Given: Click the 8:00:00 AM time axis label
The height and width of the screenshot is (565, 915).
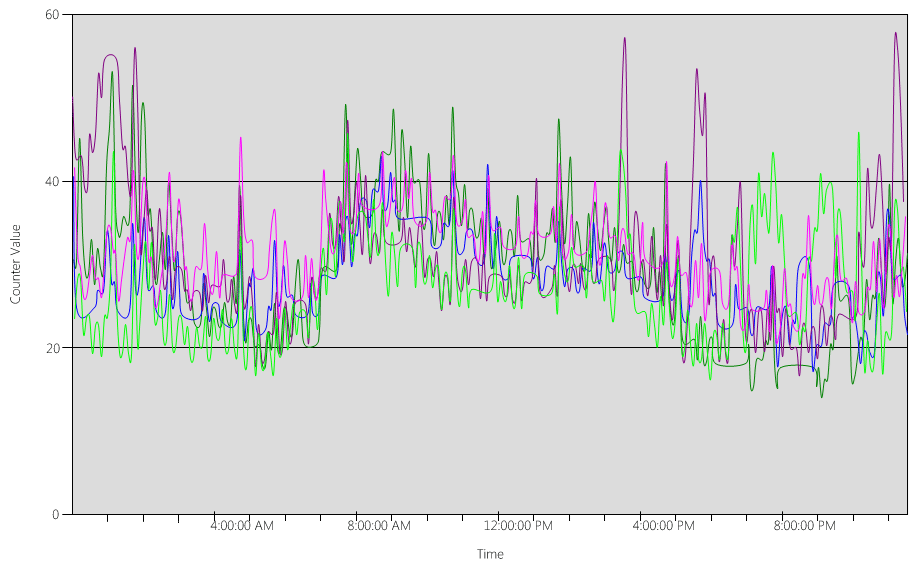Looking at the screenshot, I should tap(379, 526).
